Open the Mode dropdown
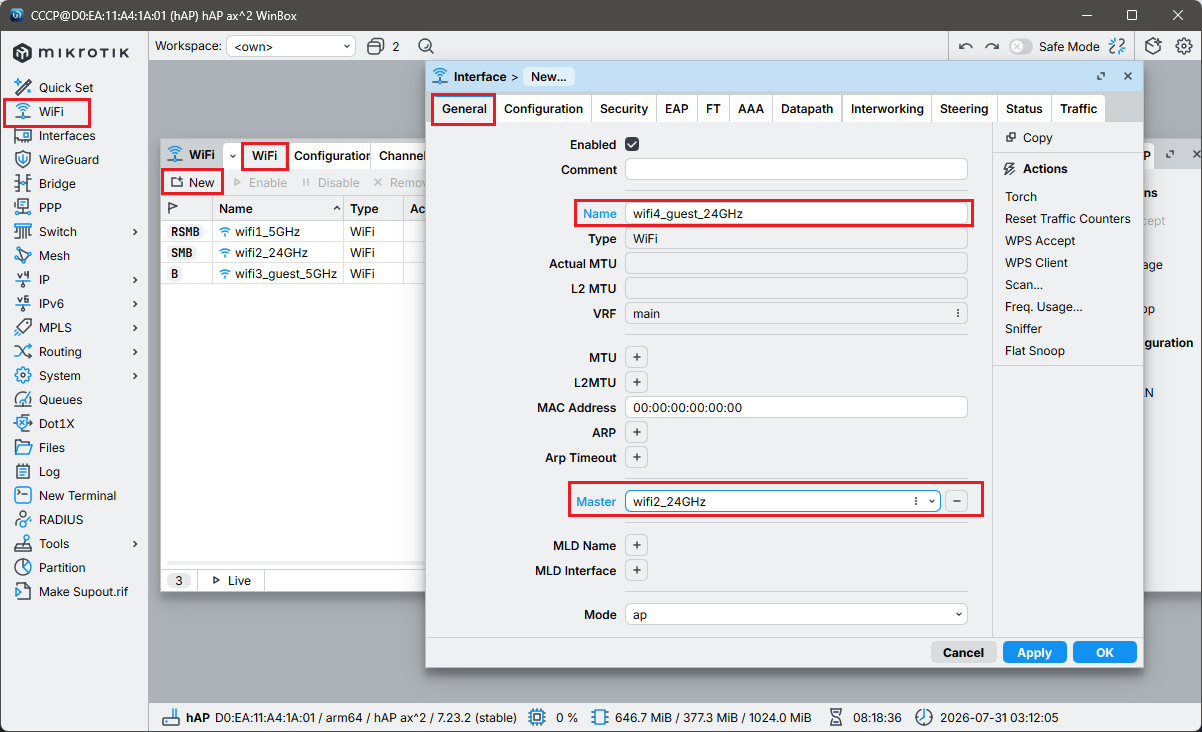This screenshot has height=732, width=1202. [796, 614]
